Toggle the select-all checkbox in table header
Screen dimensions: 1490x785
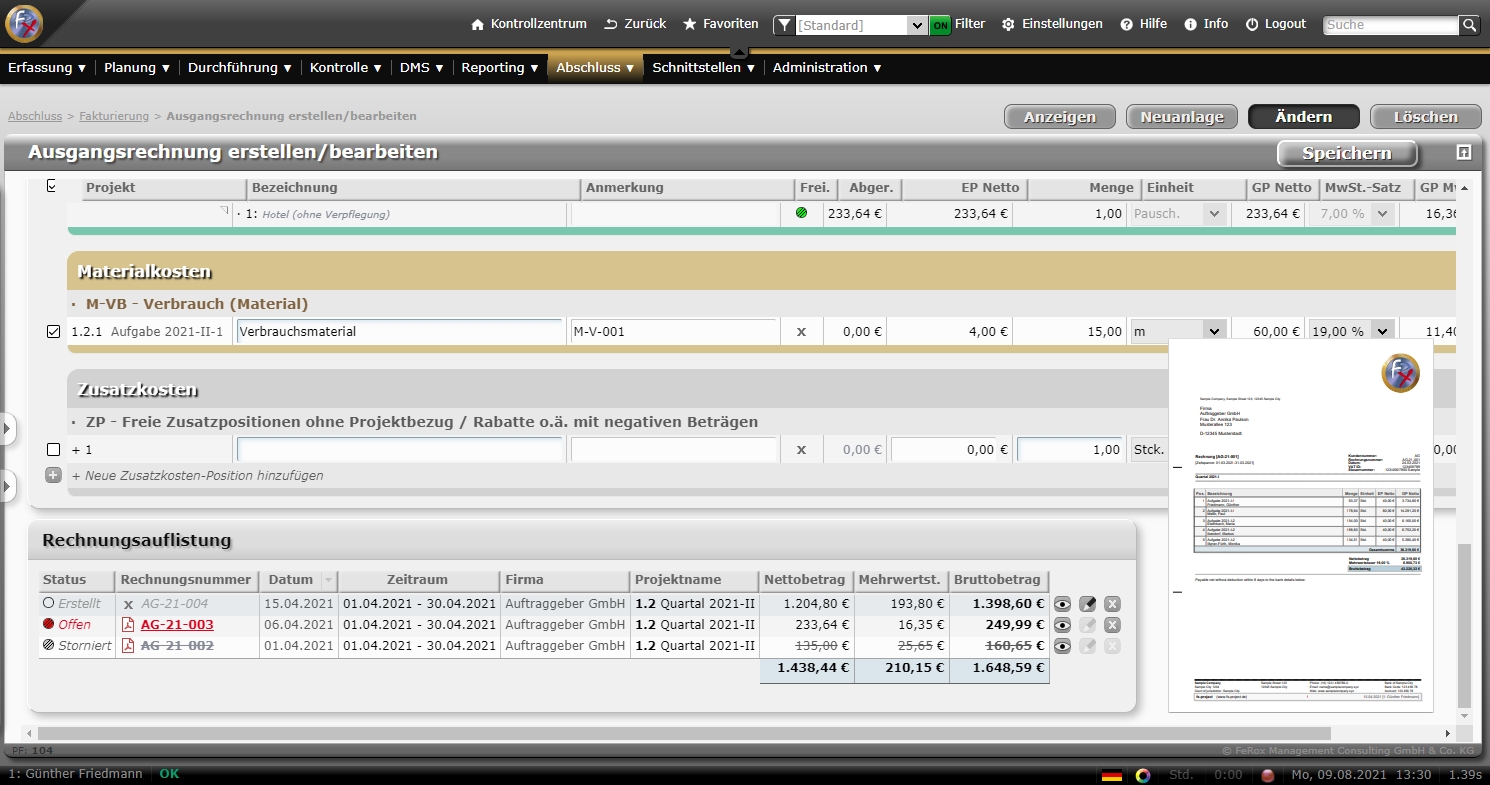pos(53,187)
